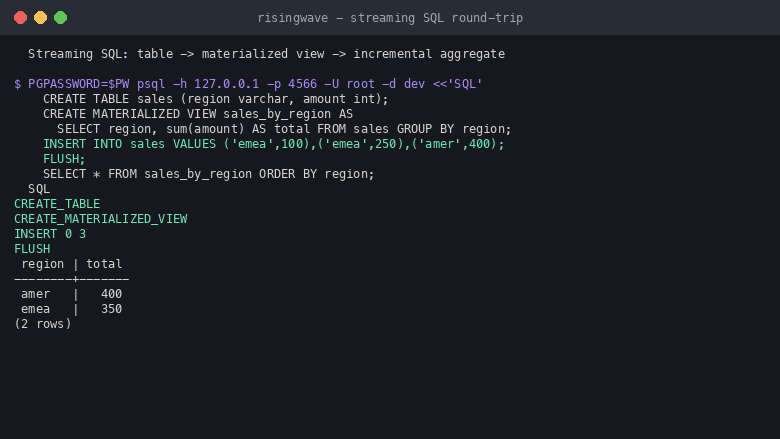The height and width of the screenshot is (439, 780).
Task: Click the green 'FLUSH' output line
Action: click(32, 249)
